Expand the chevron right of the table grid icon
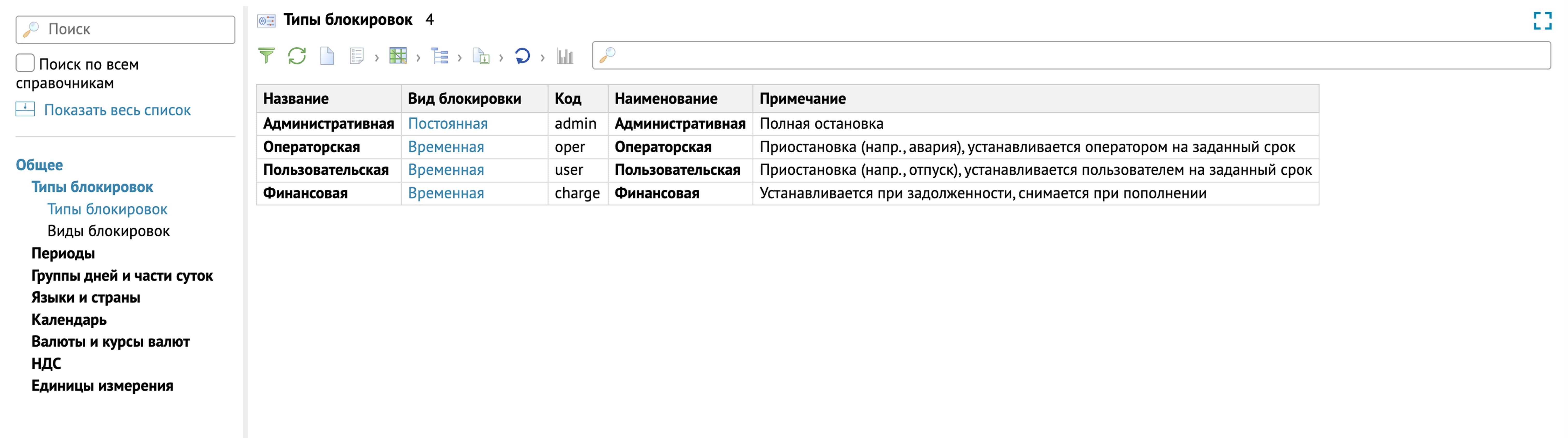The image size is (1568, 438). pos(418,58)
